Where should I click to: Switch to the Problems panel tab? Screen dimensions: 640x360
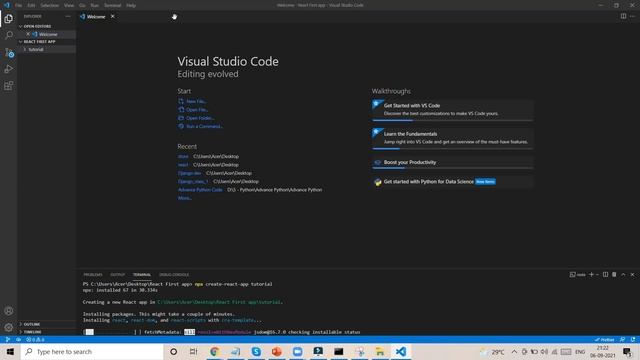93,275
